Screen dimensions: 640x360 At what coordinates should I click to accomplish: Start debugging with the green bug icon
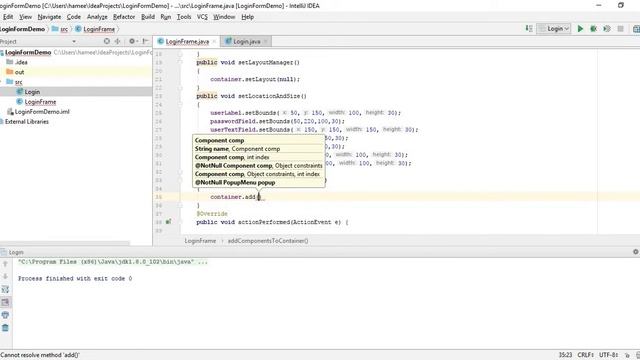point(593,29)
